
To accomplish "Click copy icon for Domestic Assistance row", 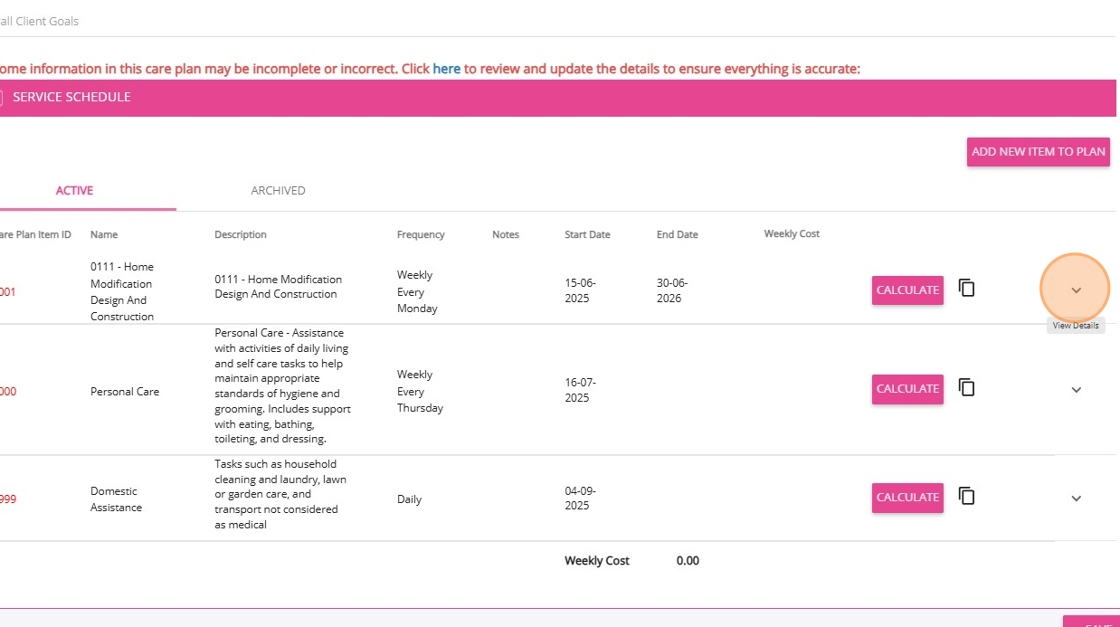I will pyautogui.click(x=966, y=496).
